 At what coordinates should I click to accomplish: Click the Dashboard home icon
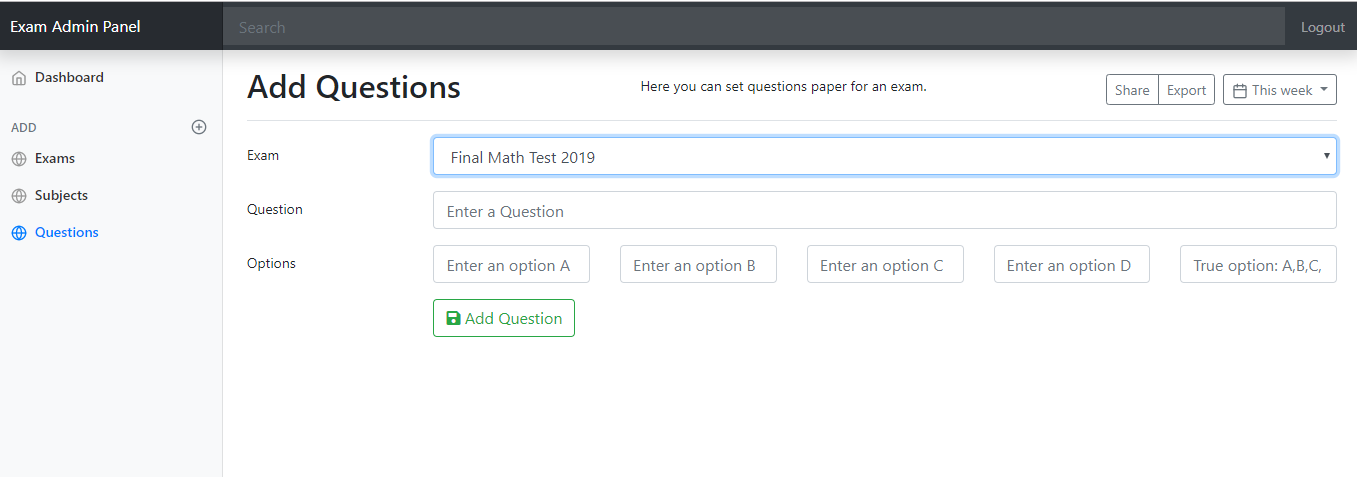pos(19,78)
